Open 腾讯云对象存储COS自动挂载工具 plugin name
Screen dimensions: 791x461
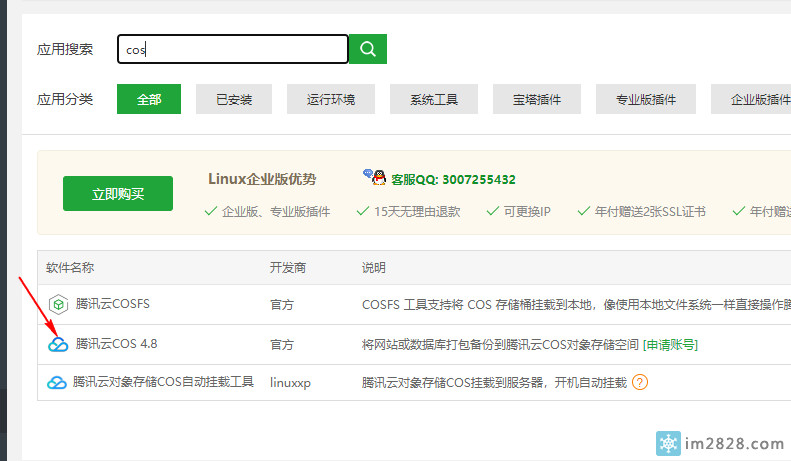pos(163,382)
